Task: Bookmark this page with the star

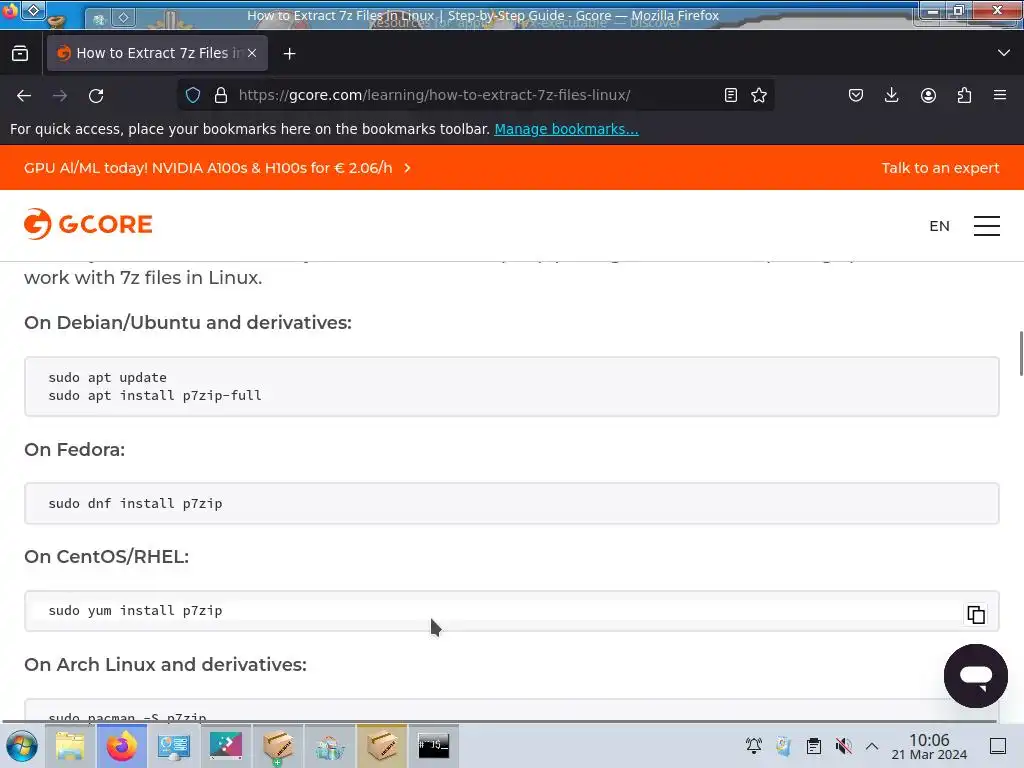Action: click(x=759, y=95)
